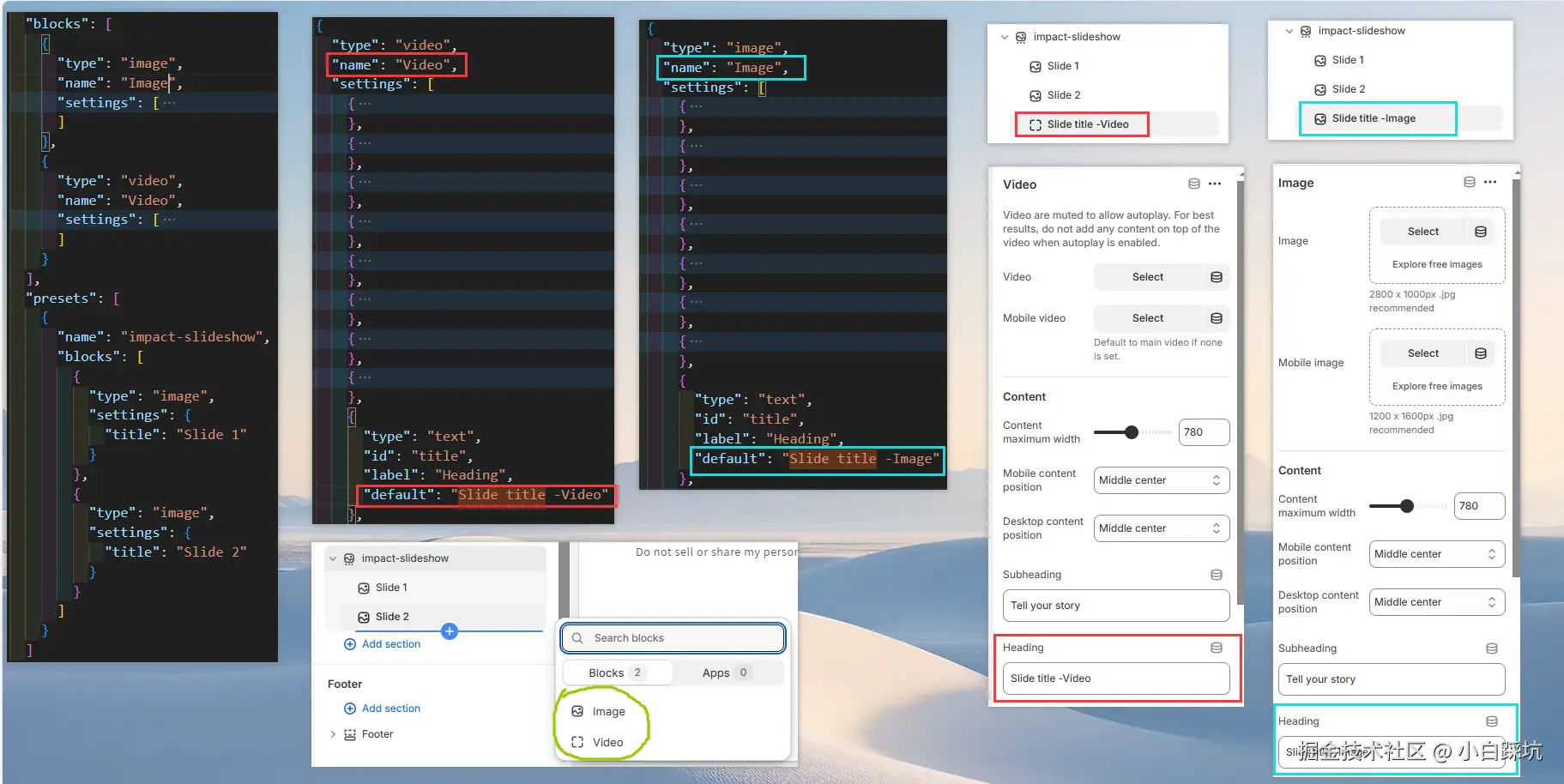Click Heading dynamic source icon in Image panel

(1491, 721)
